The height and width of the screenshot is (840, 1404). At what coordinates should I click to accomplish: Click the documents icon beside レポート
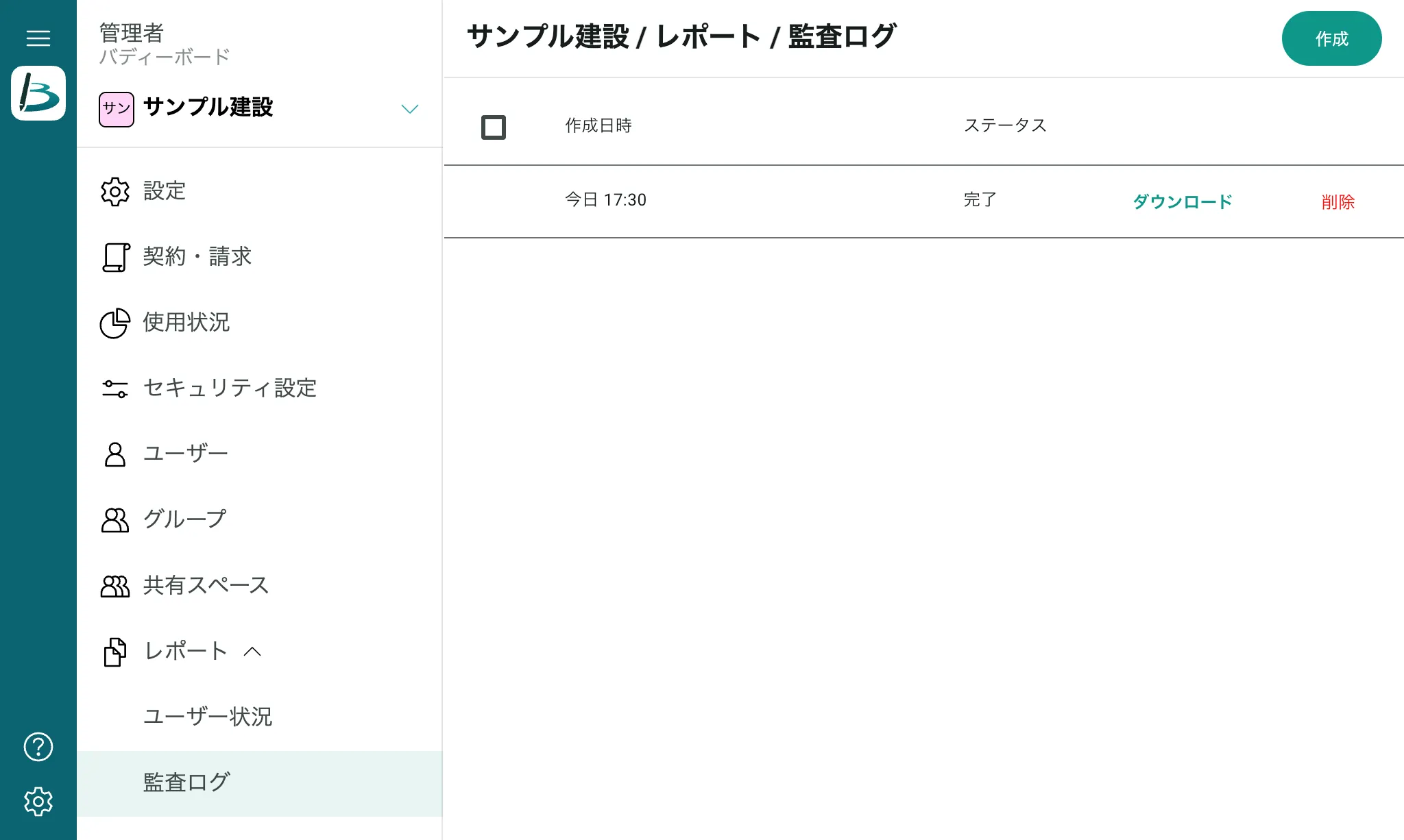(x=115, y=652)
